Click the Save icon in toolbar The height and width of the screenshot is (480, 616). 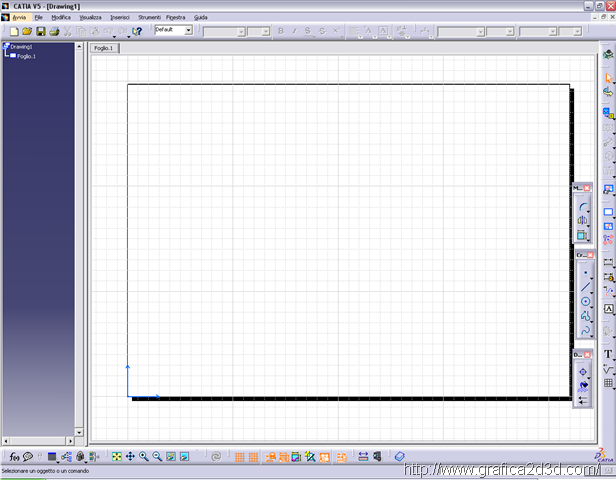click(x=41, y=31)
